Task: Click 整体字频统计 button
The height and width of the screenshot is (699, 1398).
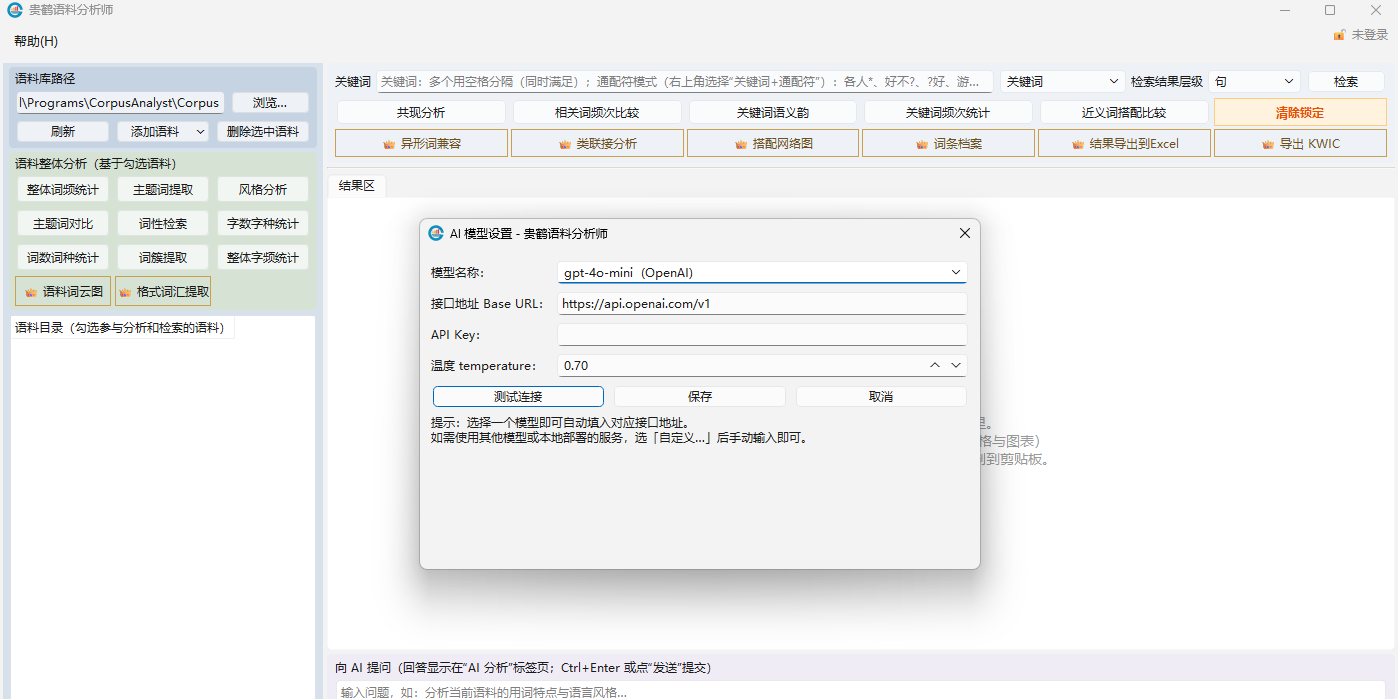Action: (x=263, y=257)
